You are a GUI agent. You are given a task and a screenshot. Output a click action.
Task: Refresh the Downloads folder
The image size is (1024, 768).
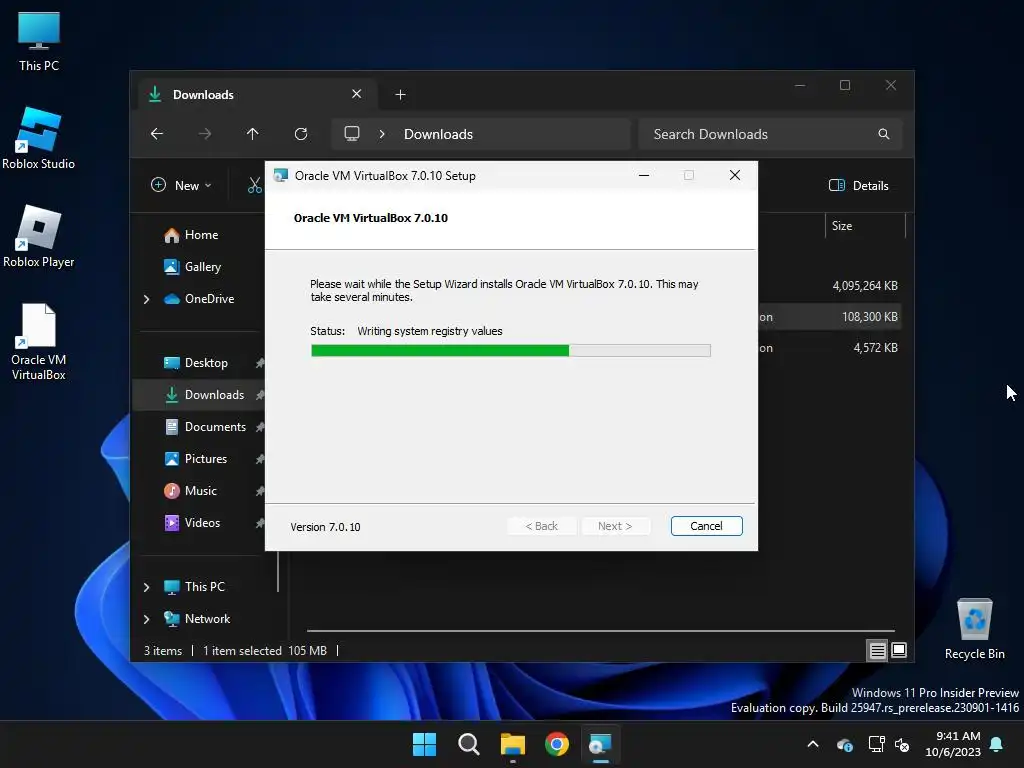click(301, 134)
